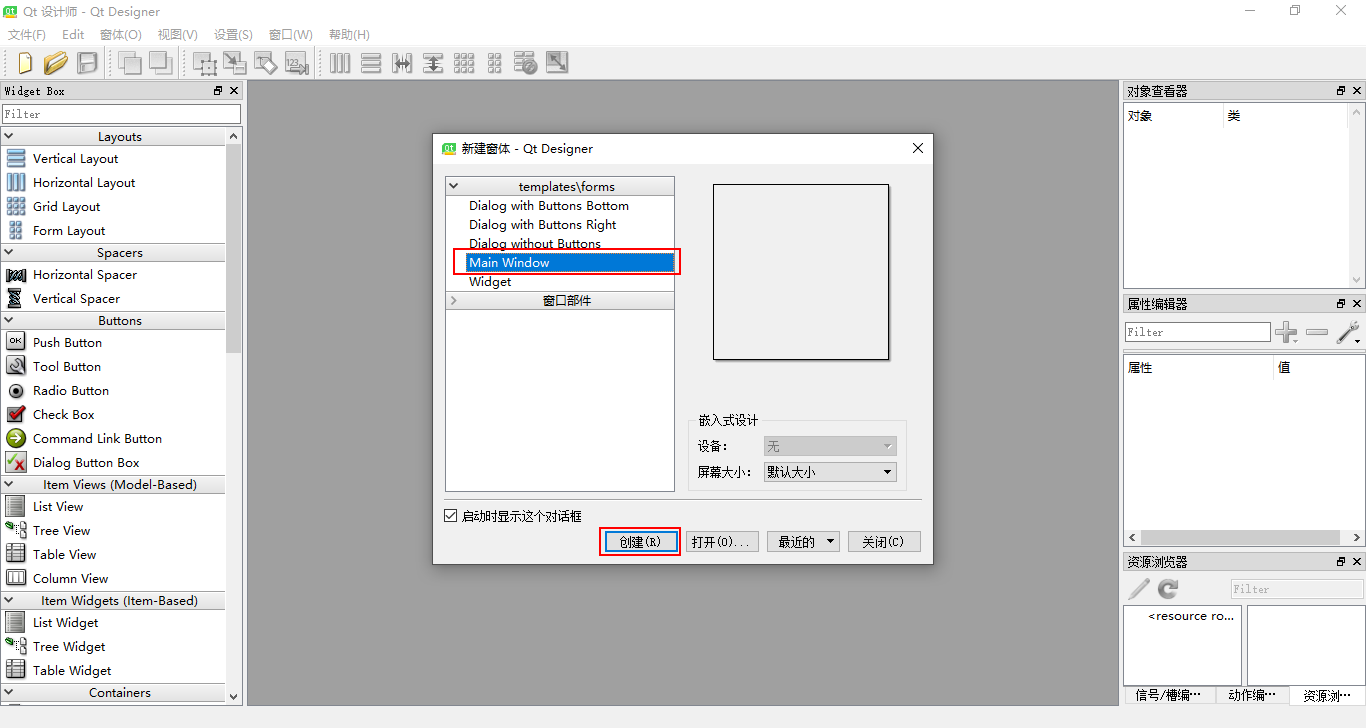Collapse the templates\forms section
The image size is (1366, 728).
(x=453, y=185)
